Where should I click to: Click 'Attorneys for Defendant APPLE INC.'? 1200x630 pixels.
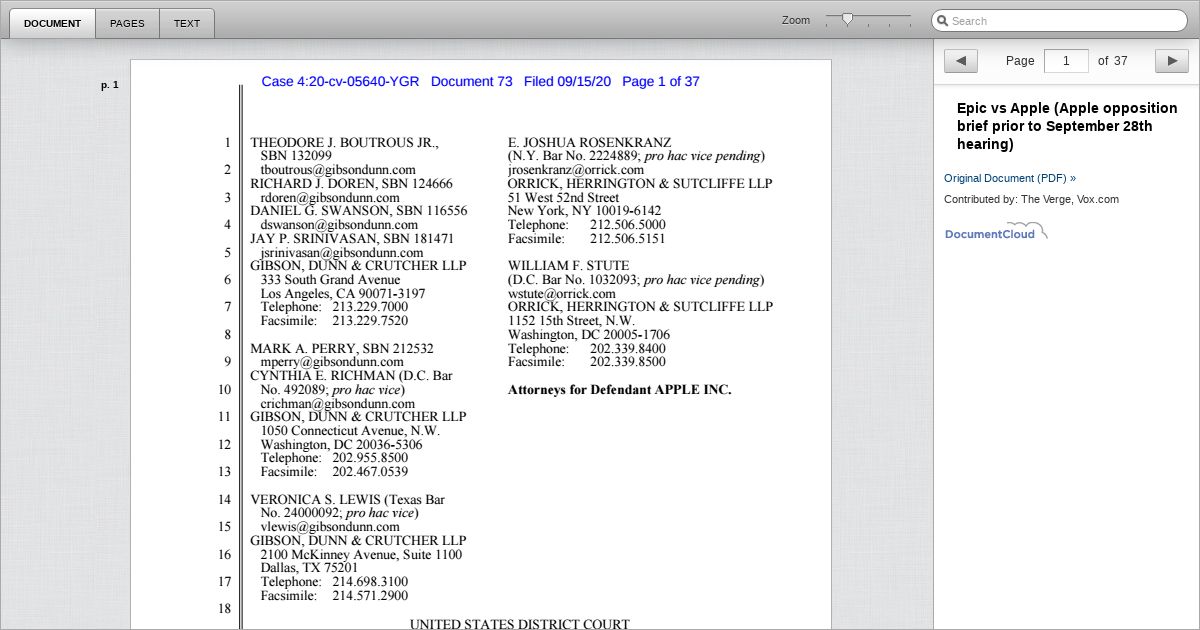click(620, 390)
